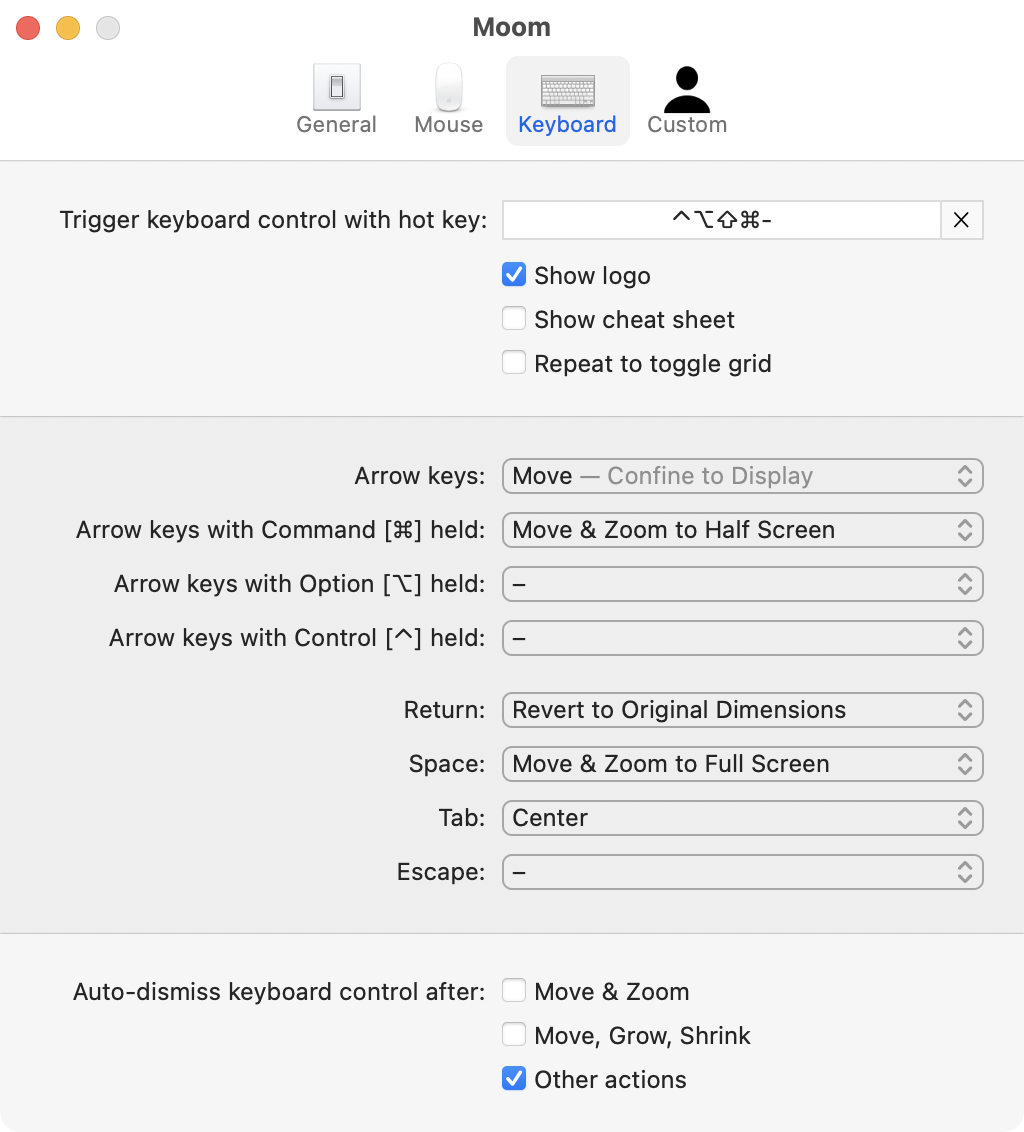Expand Arrow keys with Control held dropdown
1024x1132 pixels.
742,638
